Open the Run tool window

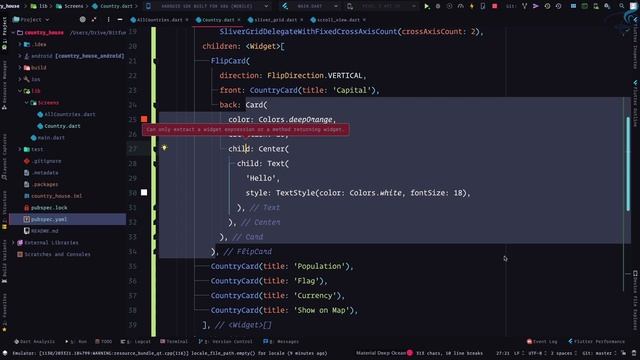76,341
